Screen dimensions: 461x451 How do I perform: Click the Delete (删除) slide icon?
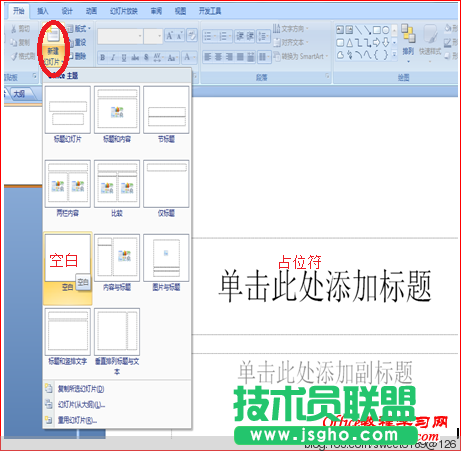pos(71,56)
